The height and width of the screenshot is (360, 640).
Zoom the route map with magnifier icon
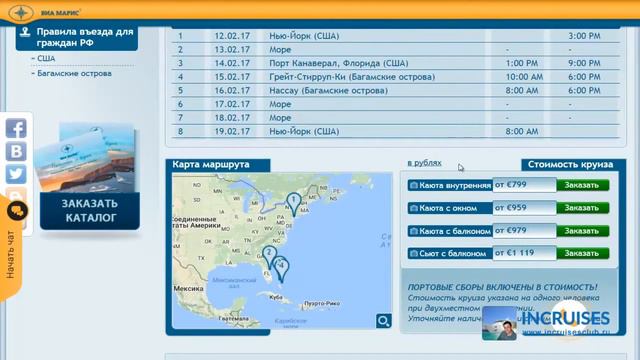click(x=383, y=321)
